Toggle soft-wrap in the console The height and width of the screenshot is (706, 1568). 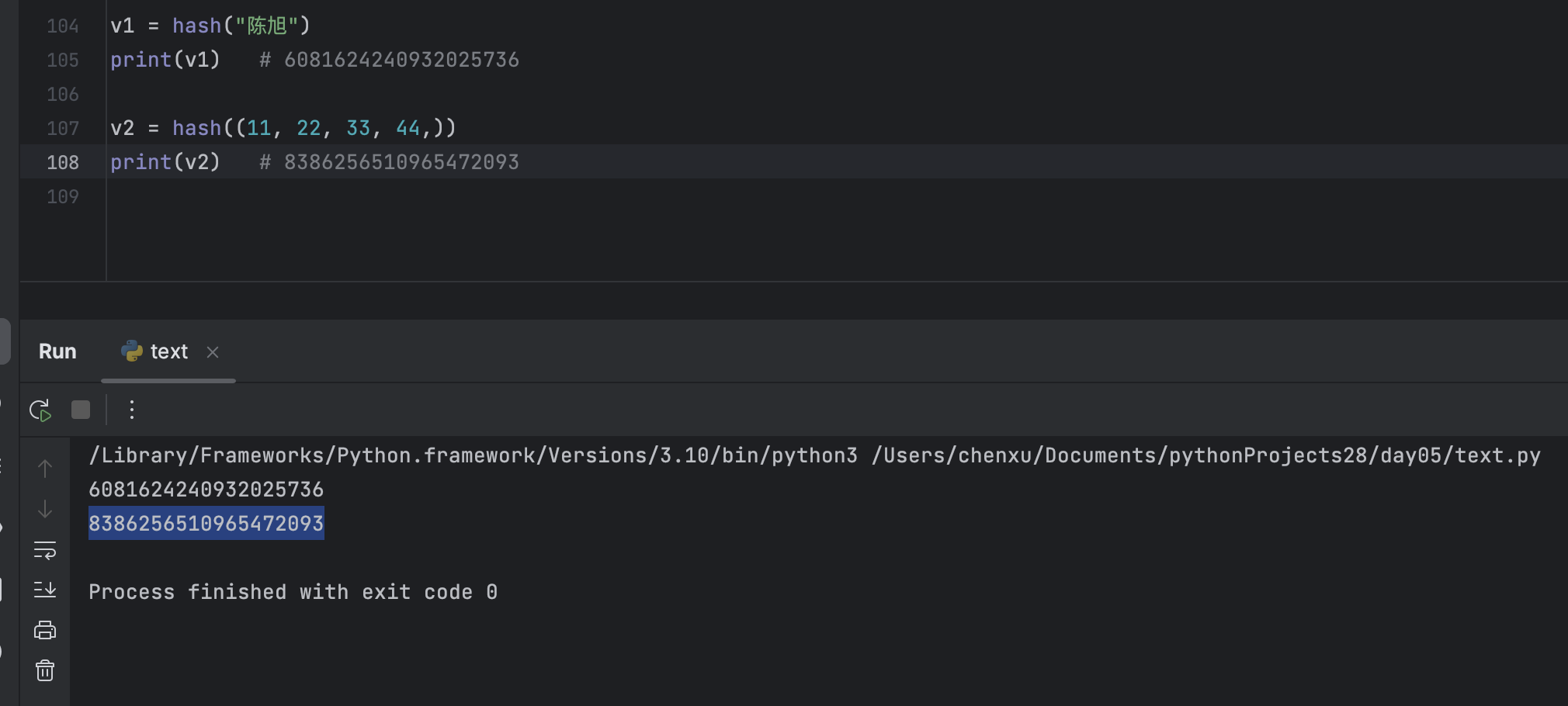pos(45,550)
